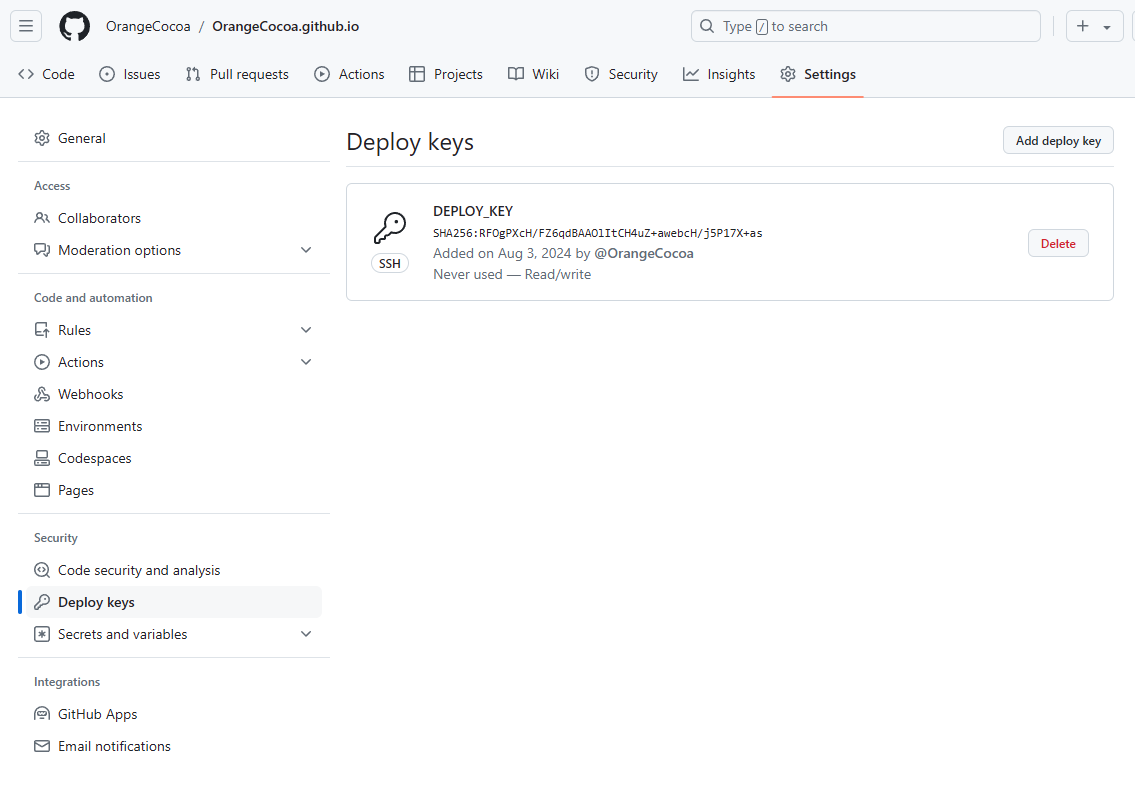Expand the sidebar Actions chevron
The width and height of the screenshot is (1135, 788).
tap(306, 362)
